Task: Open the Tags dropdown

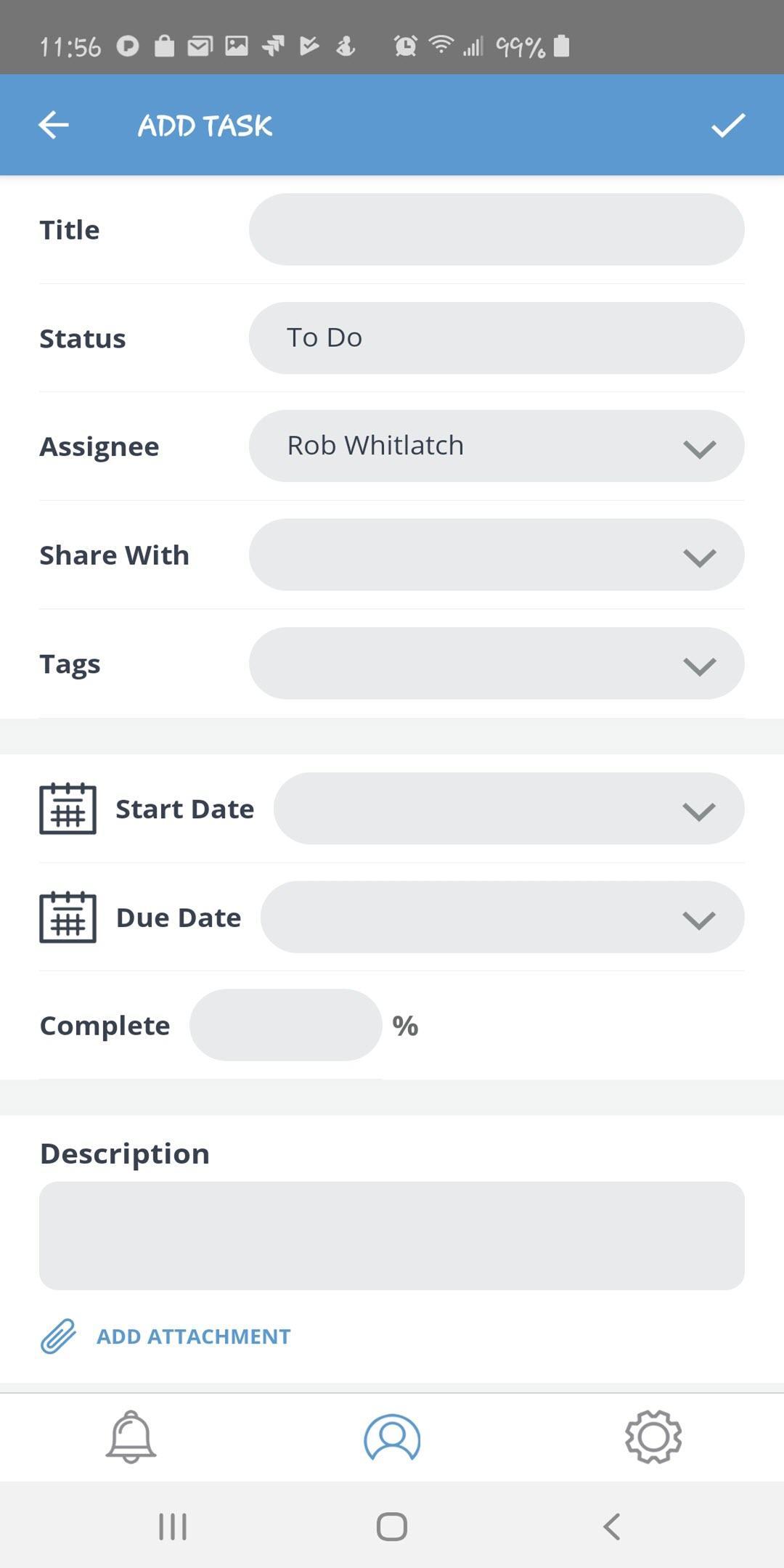Action: click(497, 663)
